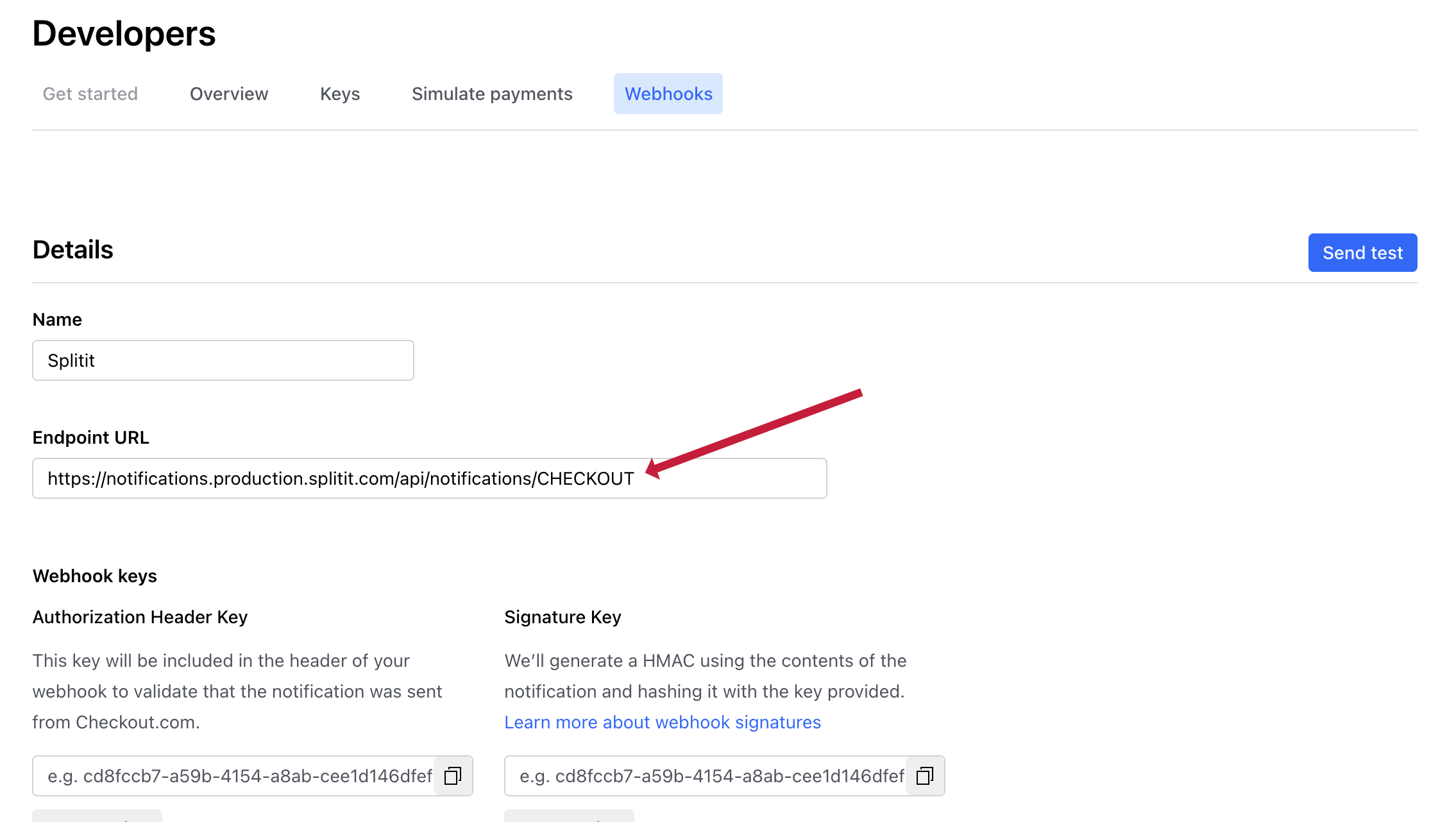Screen dimensions: 1456x822
Task: Copy the Authorization Header Key value
Action: (x=453, y=776)
